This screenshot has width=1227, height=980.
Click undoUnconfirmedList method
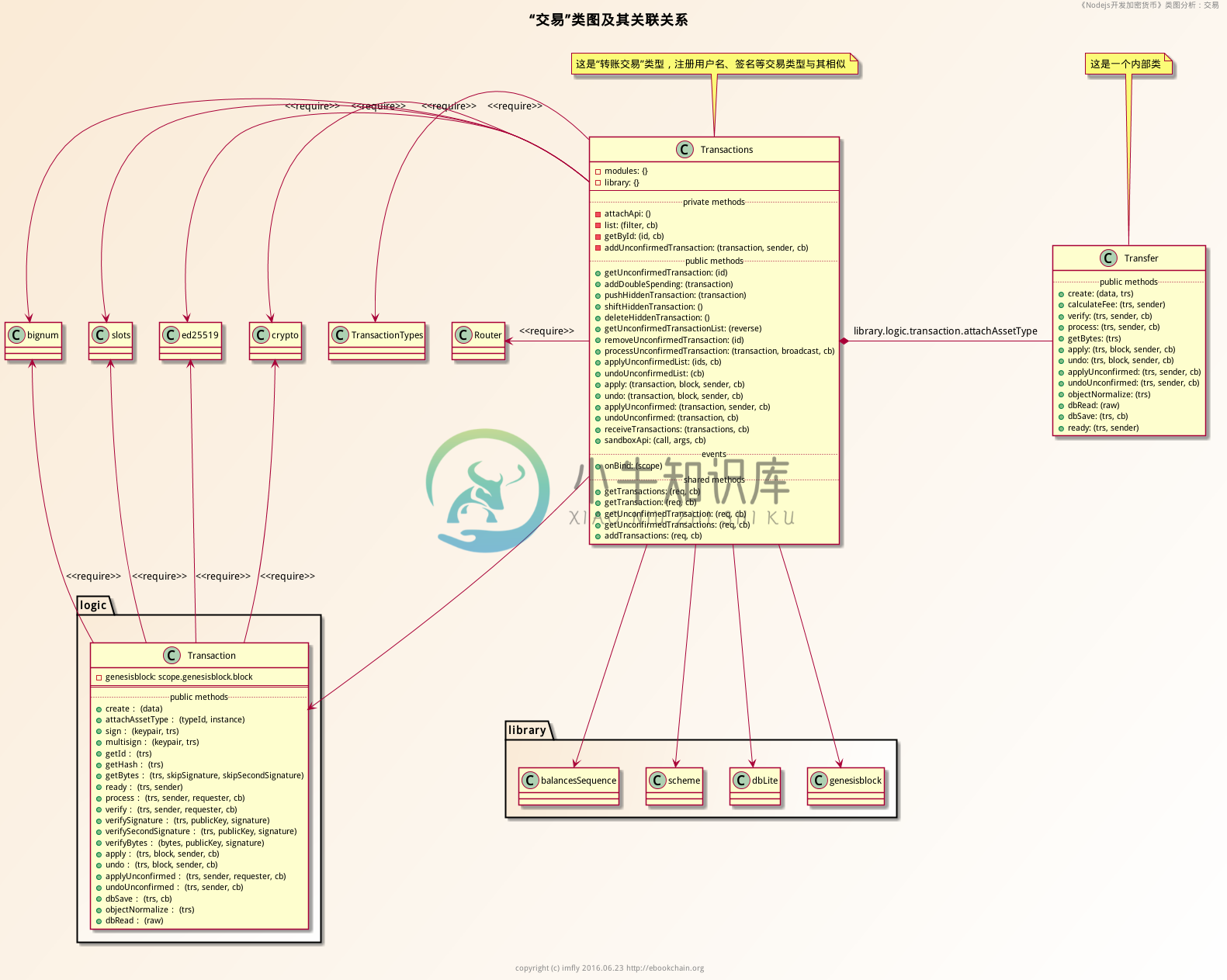654,374
